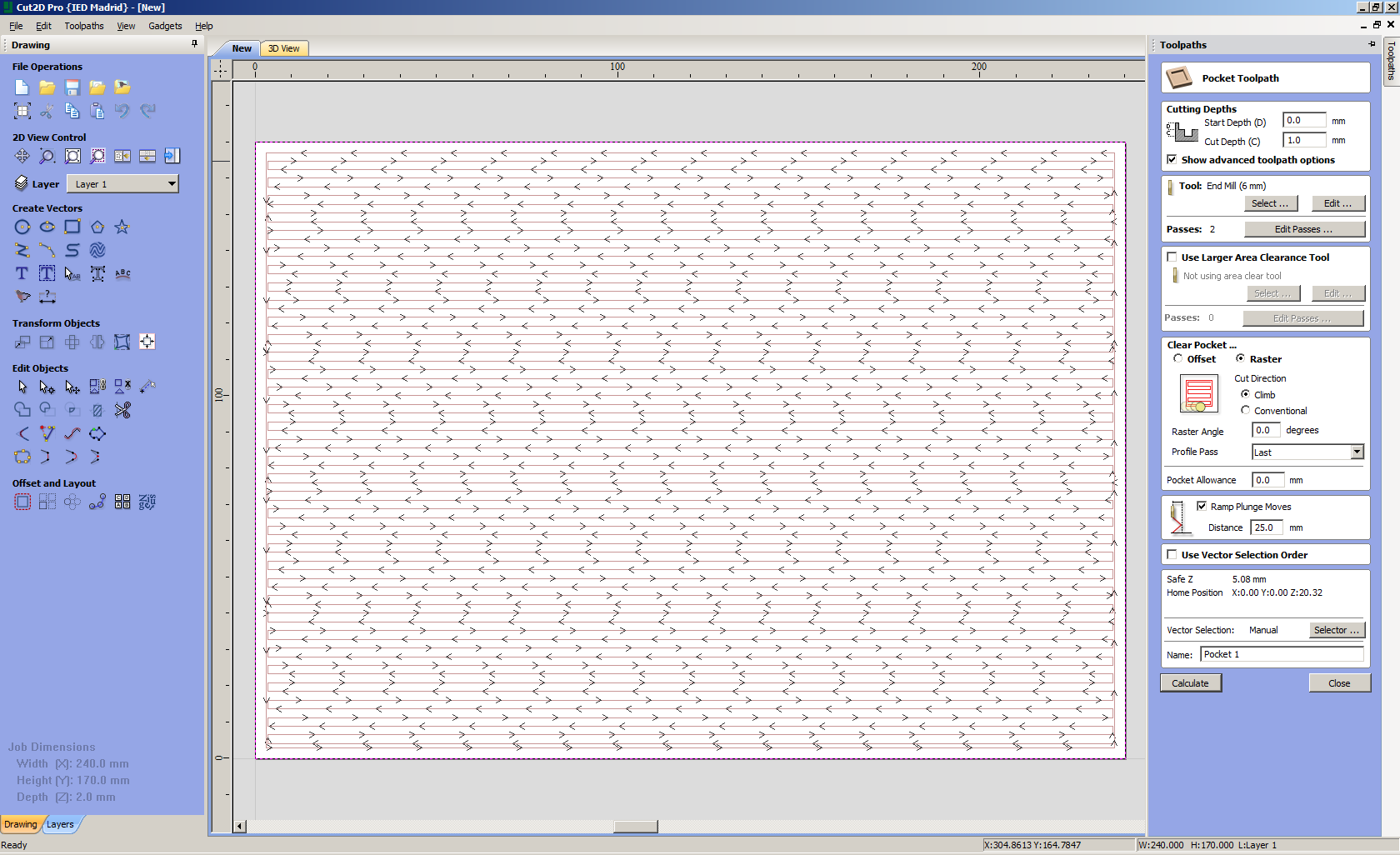The width and height of the screenshot is (1400, 855).
Task: Select the Conventional cut direction option
Action: click(x=1245, y=410)
